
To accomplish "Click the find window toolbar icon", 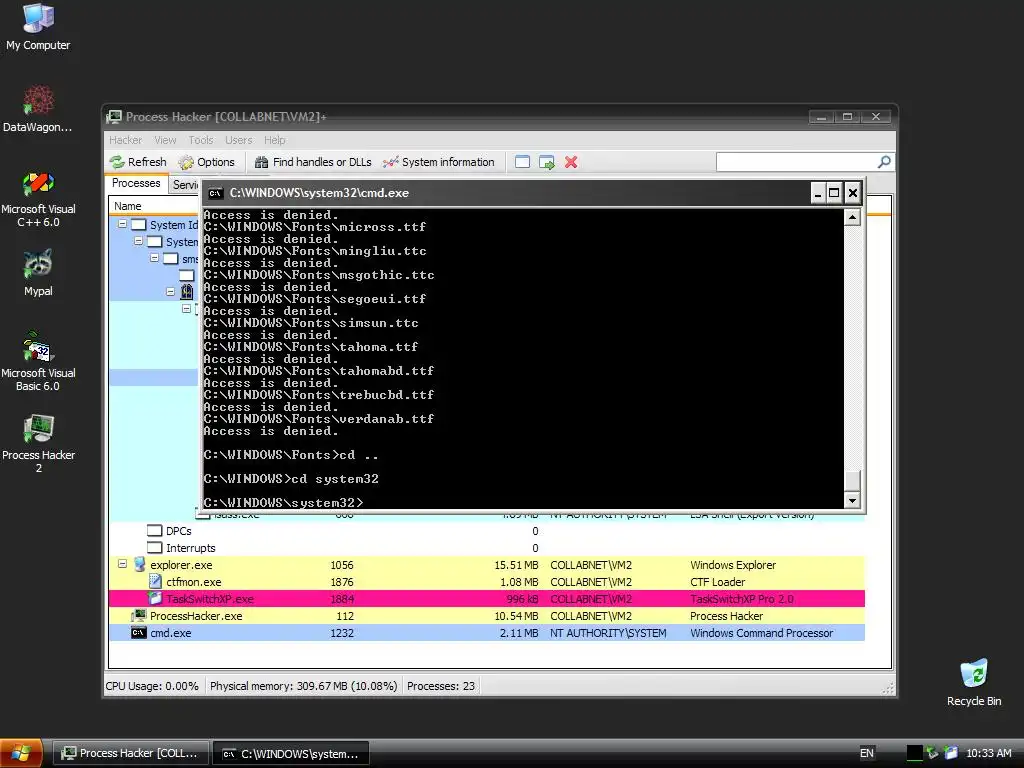I will click(522, 162).
